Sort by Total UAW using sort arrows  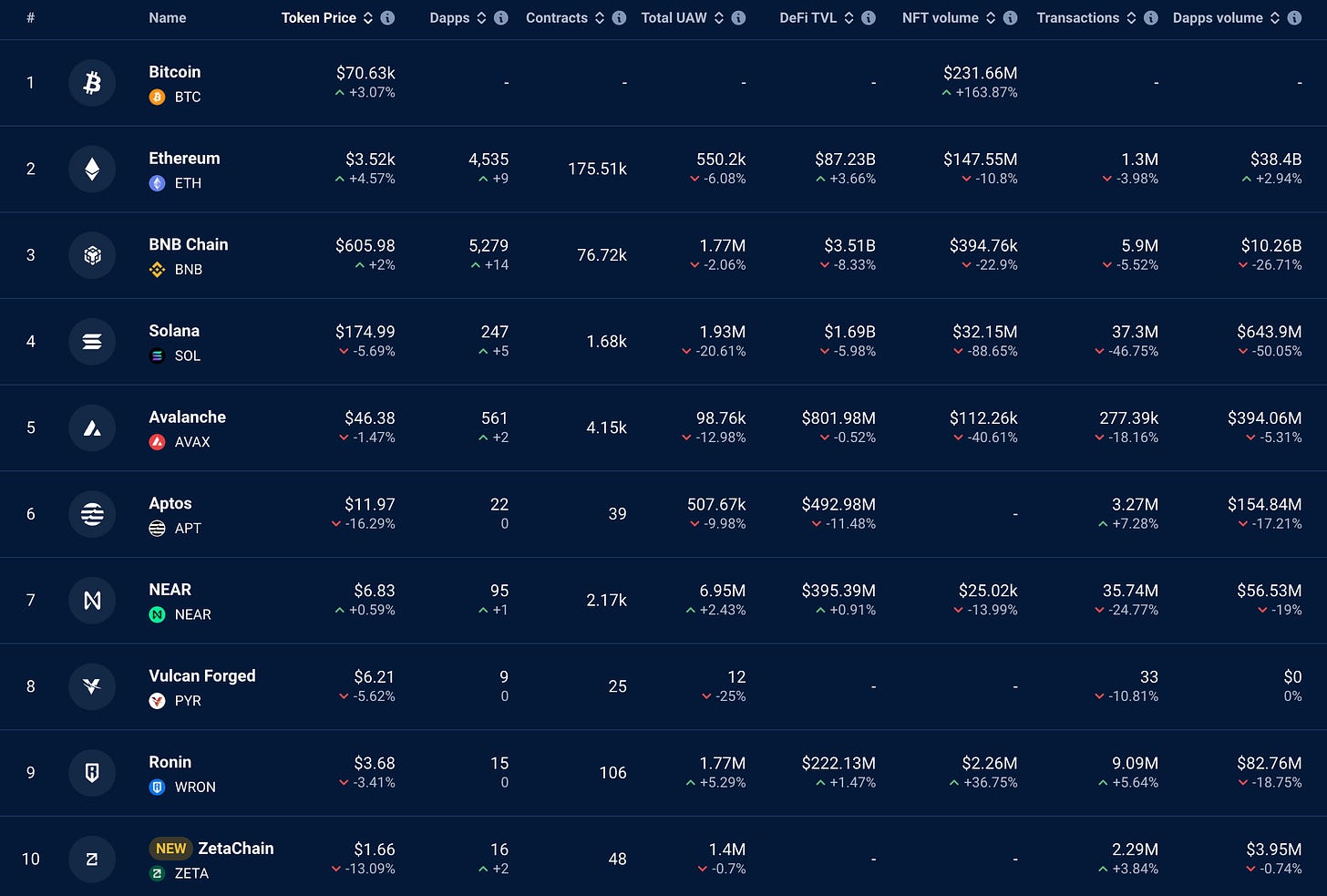pyautogui.click(x=719, y=18)
